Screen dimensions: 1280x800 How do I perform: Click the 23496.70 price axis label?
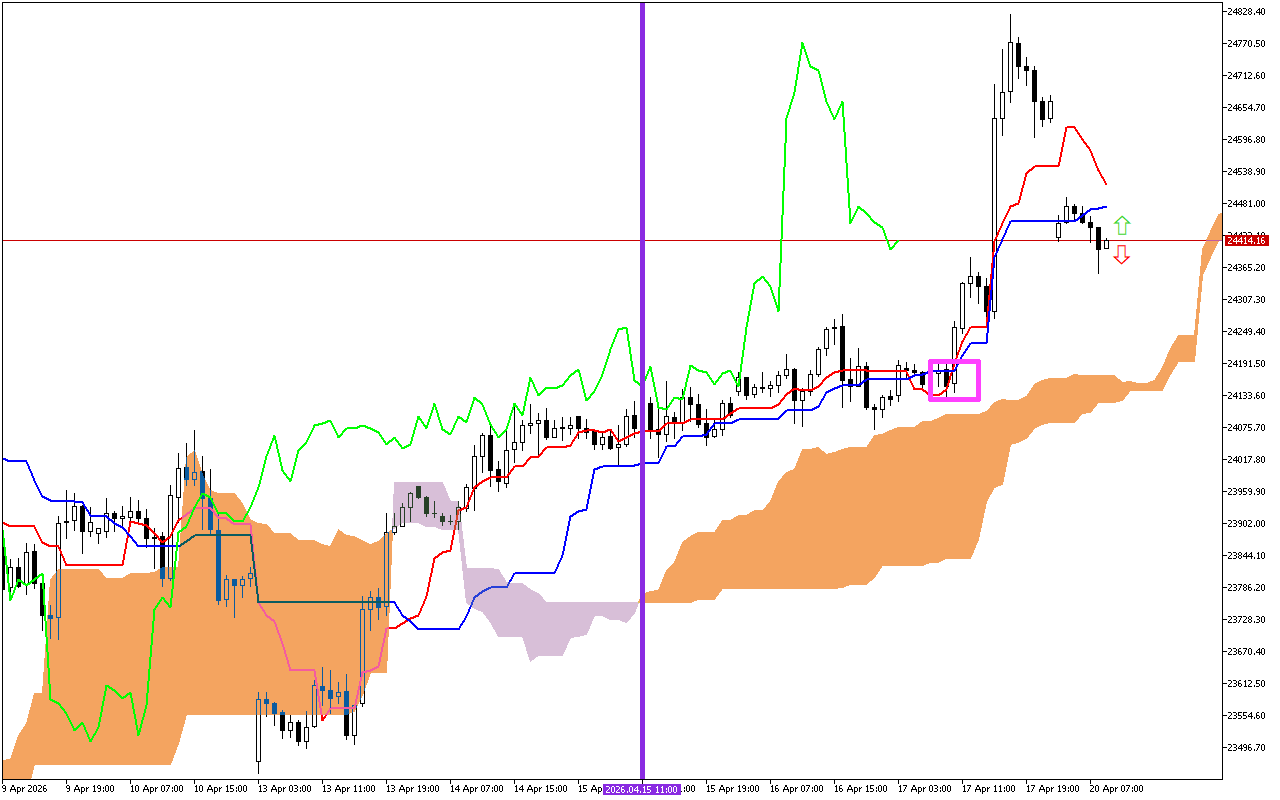click(x=1246, y=748)
